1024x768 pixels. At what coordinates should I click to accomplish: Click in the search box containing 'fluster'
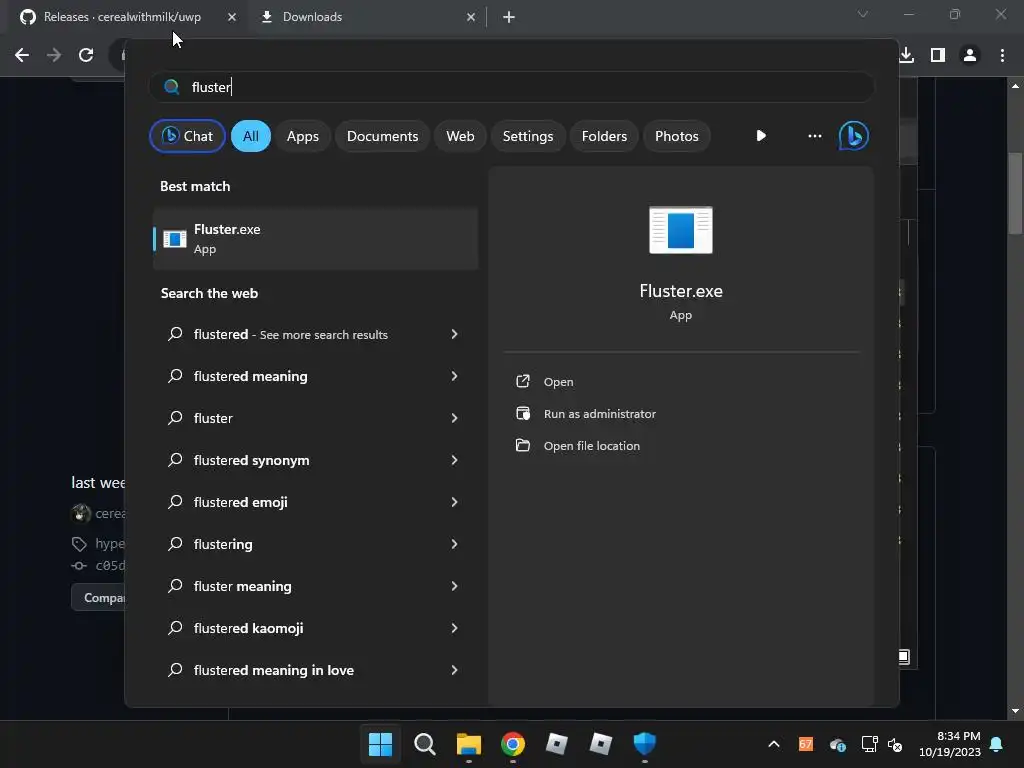pos(511,87)
